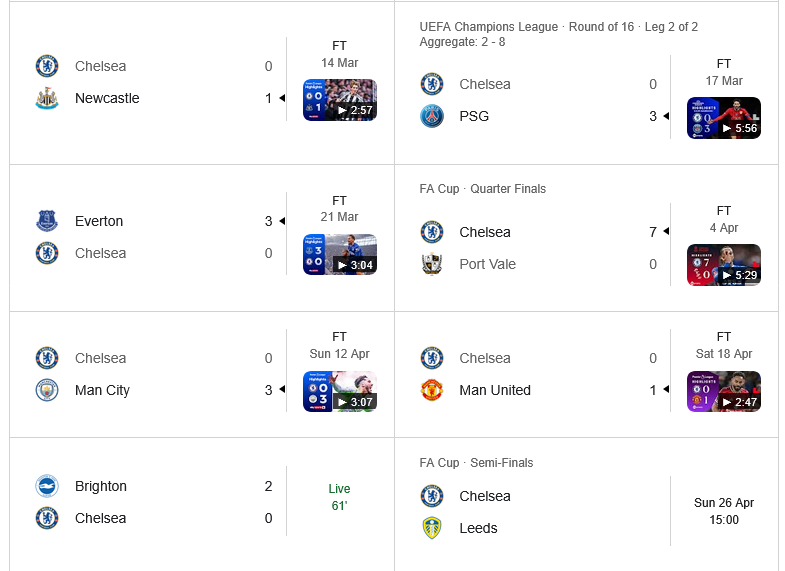This screenshot has width=785, height=571.
Task: Click the Port Vale club crest
Action: pyautogui.click(x=431, y=264)
